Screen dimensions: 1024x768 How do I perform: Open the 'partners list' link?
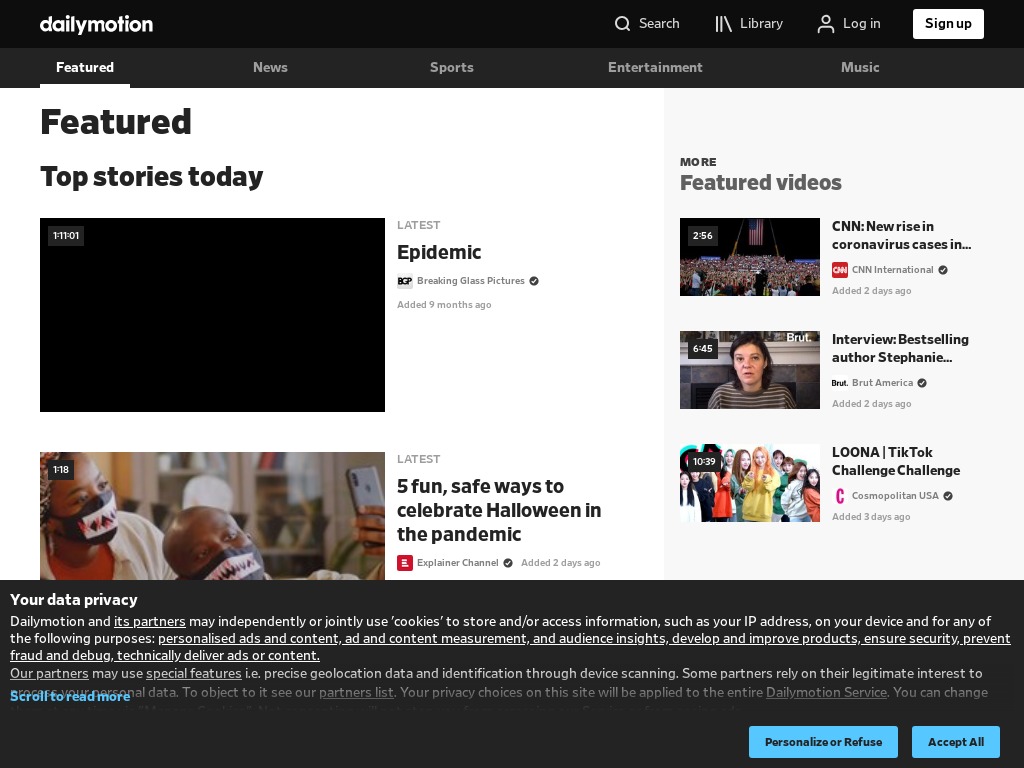pyautogui.click(x=357, y=692)
